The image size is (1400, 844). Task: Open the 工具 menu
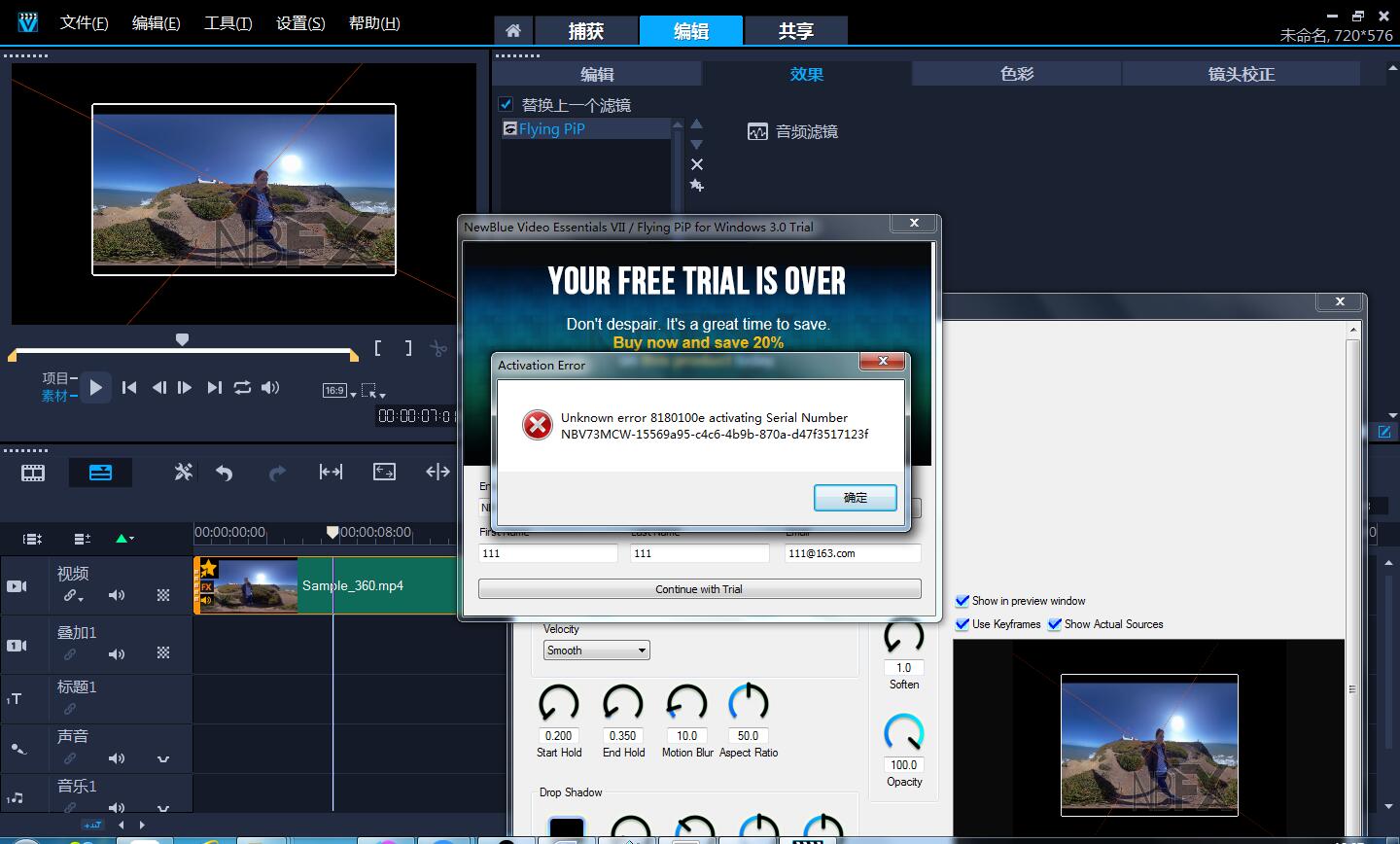[228, 22]
